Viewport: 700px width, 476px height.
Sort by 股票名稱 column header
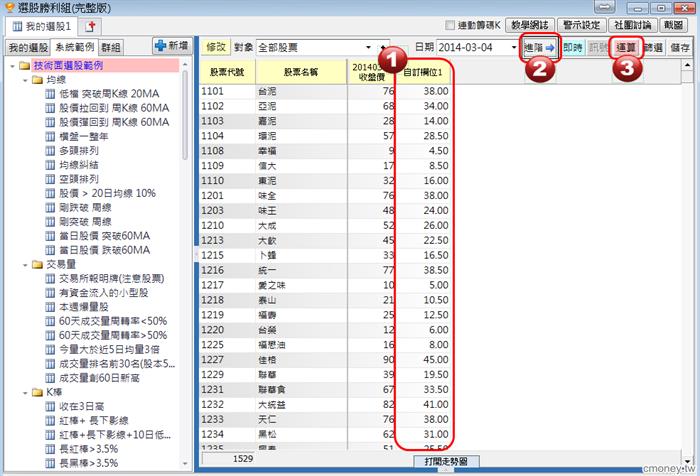point(301,72)
